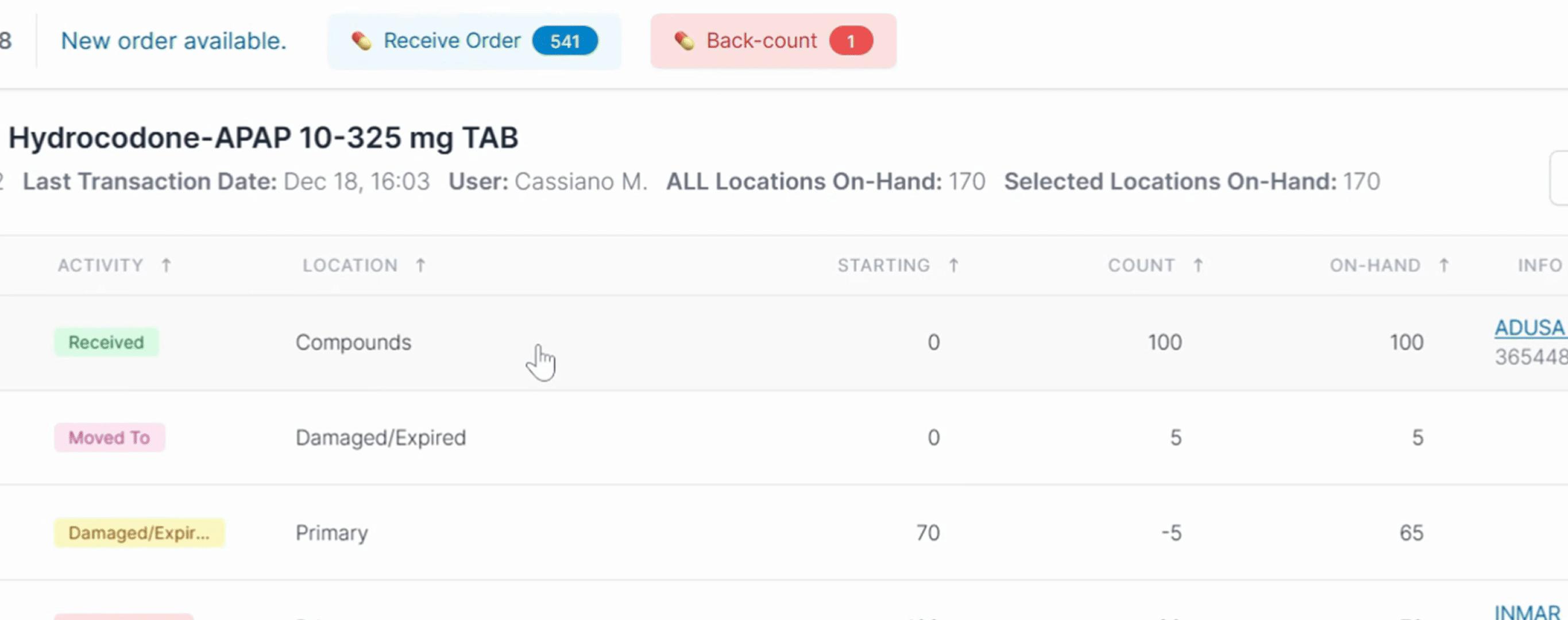The width and height of the screenshot is (1568, 620).
Task: Click the Damaged/Expir... activity tag
Action: (139, 533)
